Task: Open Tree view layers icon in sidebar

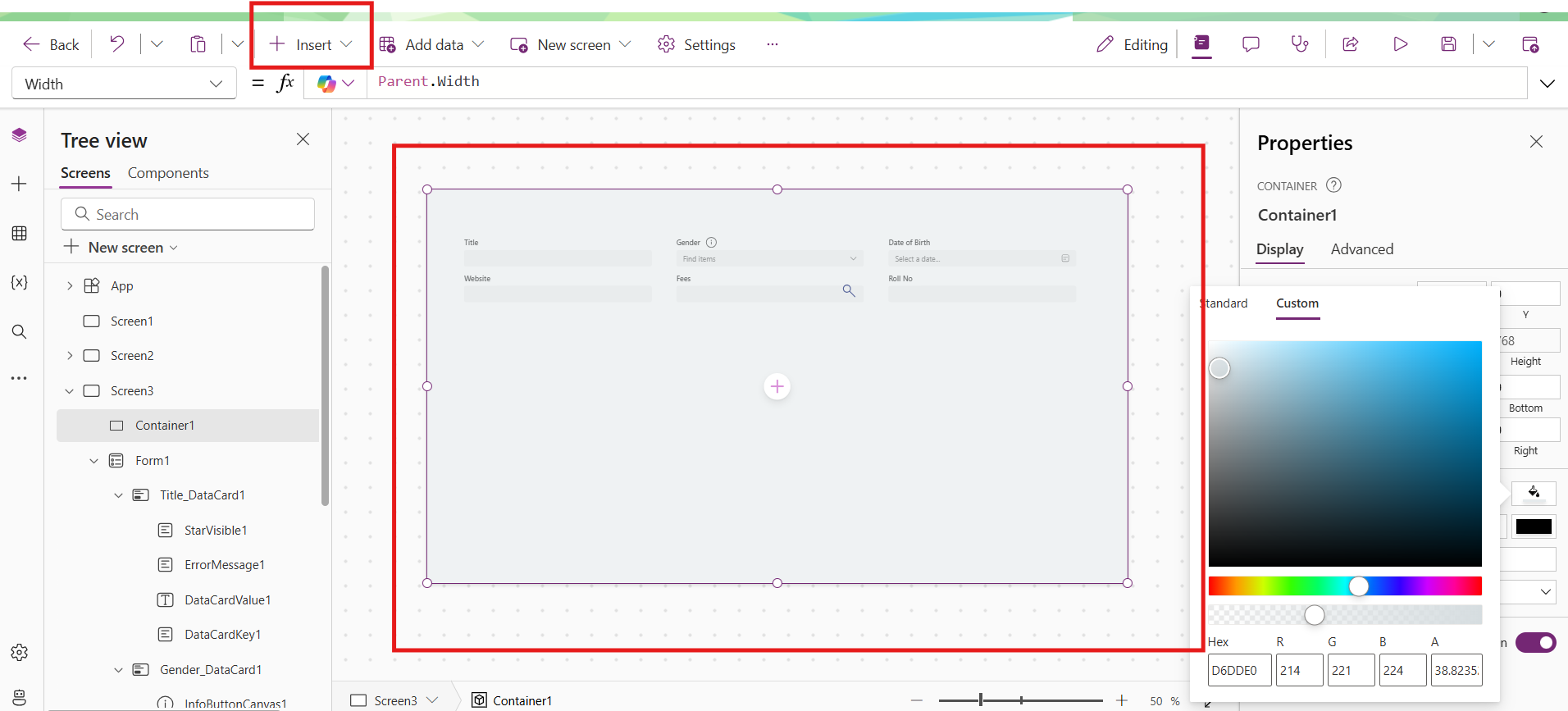Action: click(20, 135)
